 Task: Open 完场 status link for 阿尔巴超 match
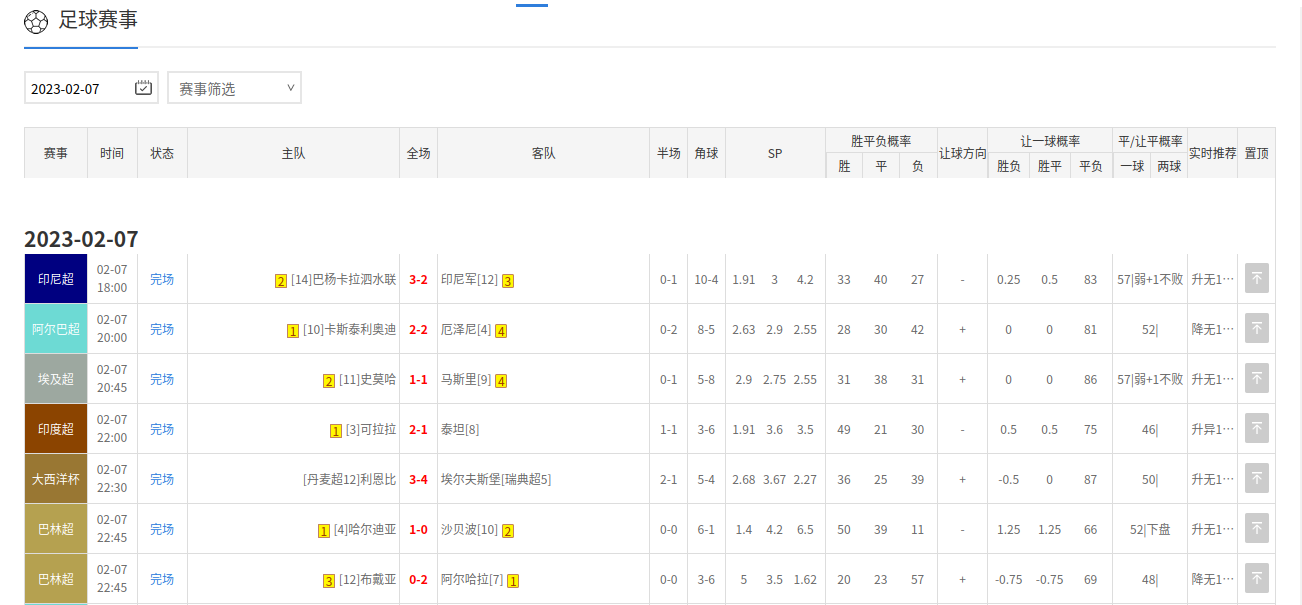[x=162, y=329]
